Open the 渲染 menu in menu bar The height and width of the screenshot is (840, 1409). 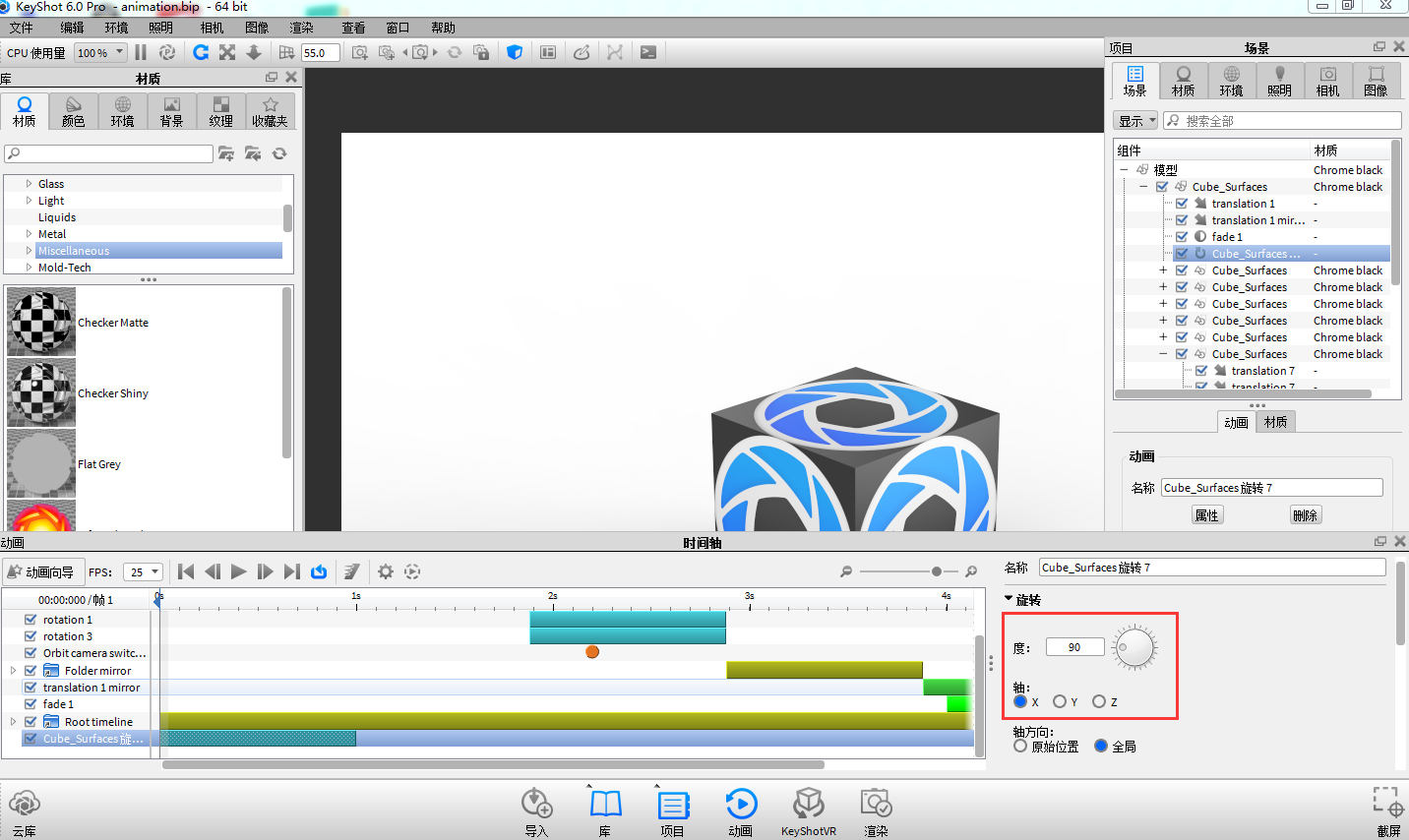(301, 28)
